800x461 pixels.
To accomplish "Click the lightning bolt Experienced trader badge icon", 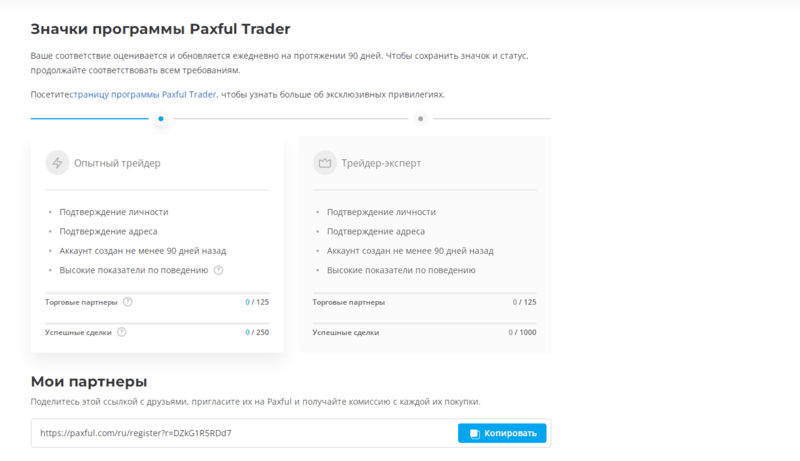I will tap(57, 163).
